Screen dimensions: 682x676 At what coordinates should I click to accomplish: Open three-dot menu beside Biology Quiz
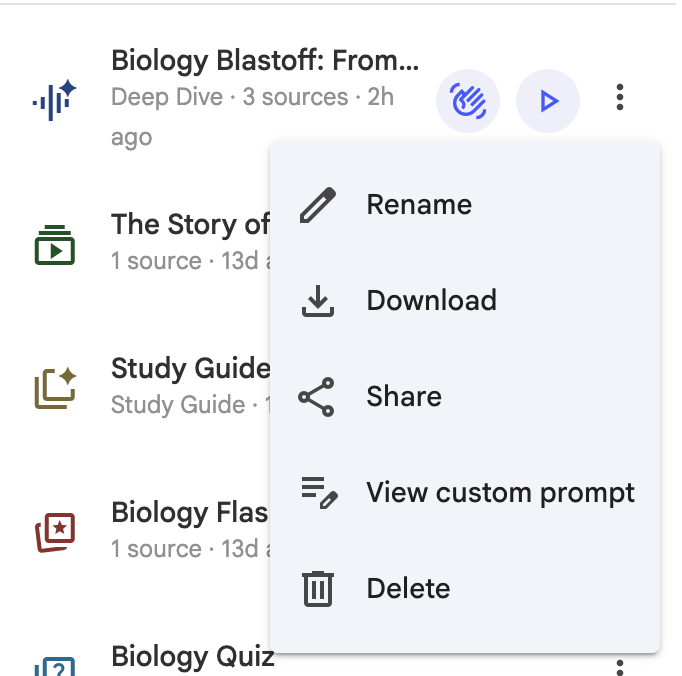[620, 667]
